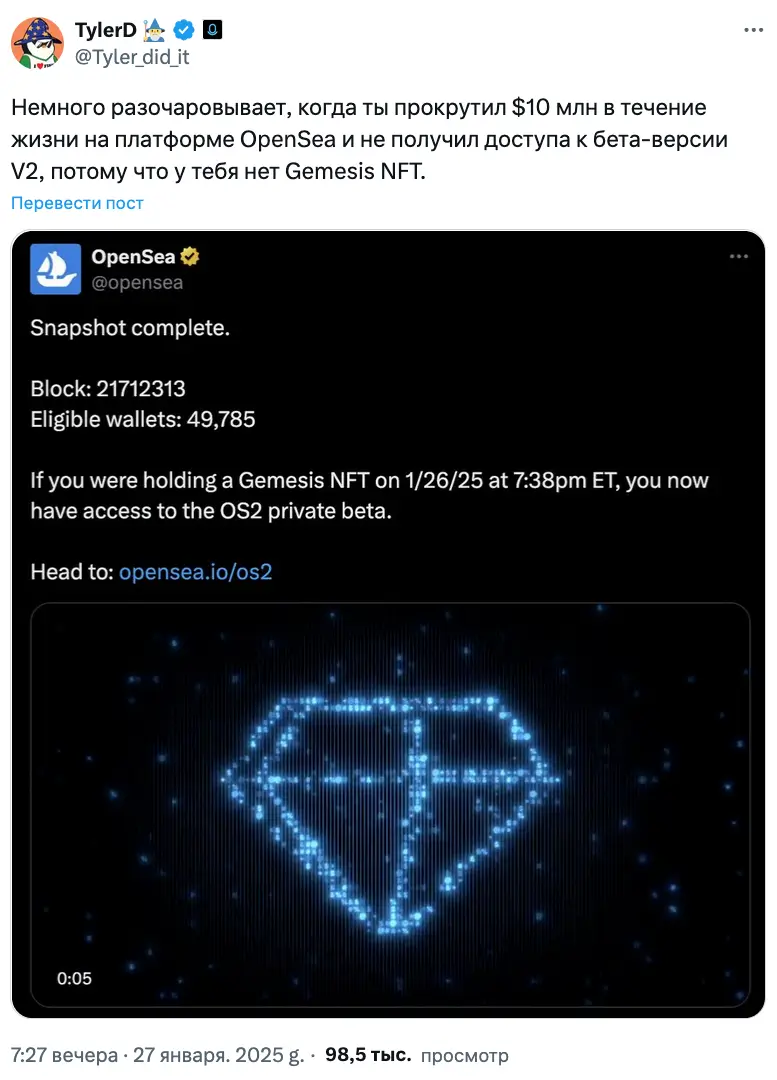The height and width of the screenshot is (1080, 777).
Task: Open the @opensea handle
Action: coord(137,282)
